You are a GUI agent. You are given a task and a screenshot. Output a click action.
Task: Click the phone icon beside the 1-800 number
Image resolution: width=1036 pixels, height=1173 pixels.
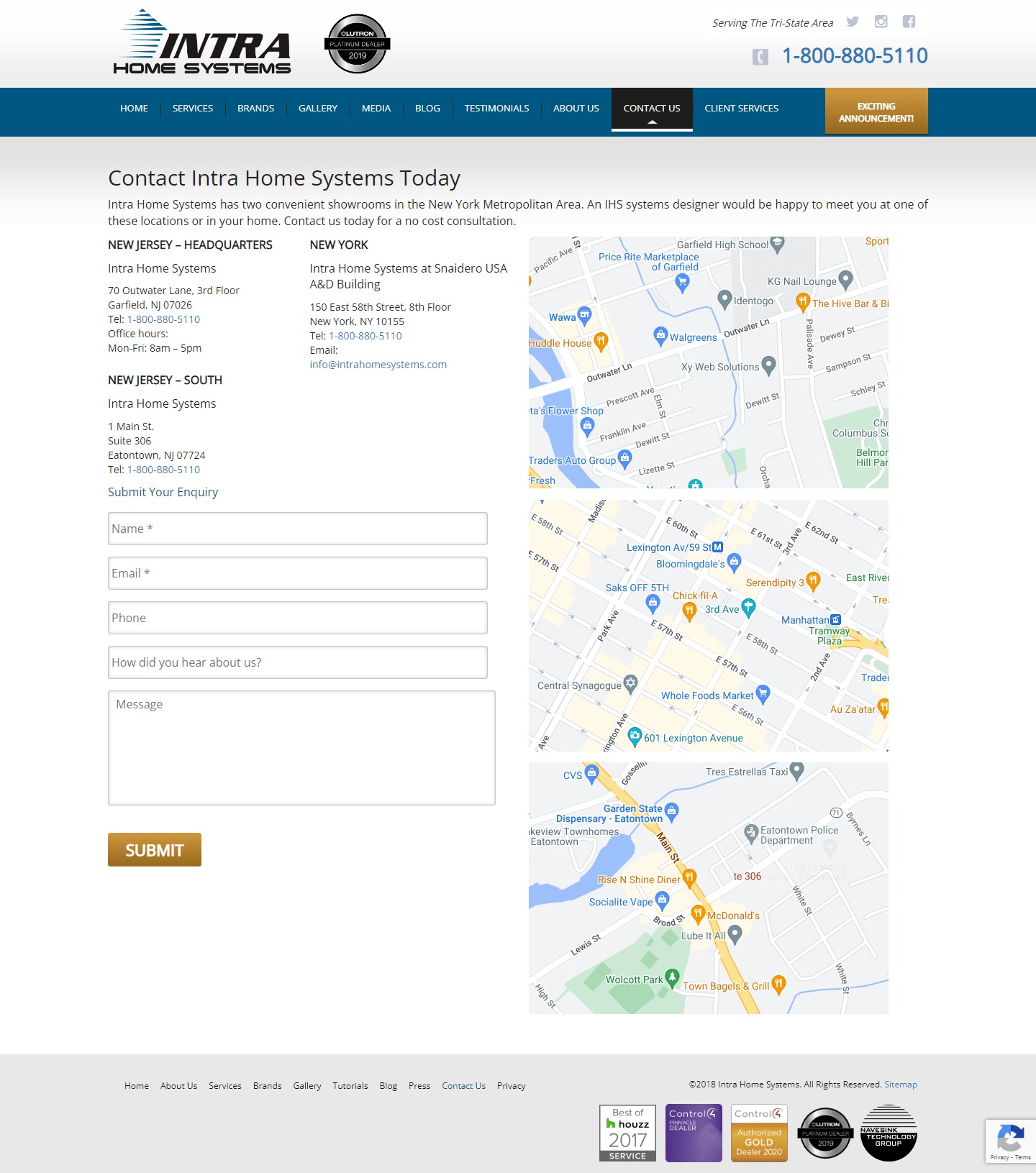pyautogui.click(x=760, y=57)
